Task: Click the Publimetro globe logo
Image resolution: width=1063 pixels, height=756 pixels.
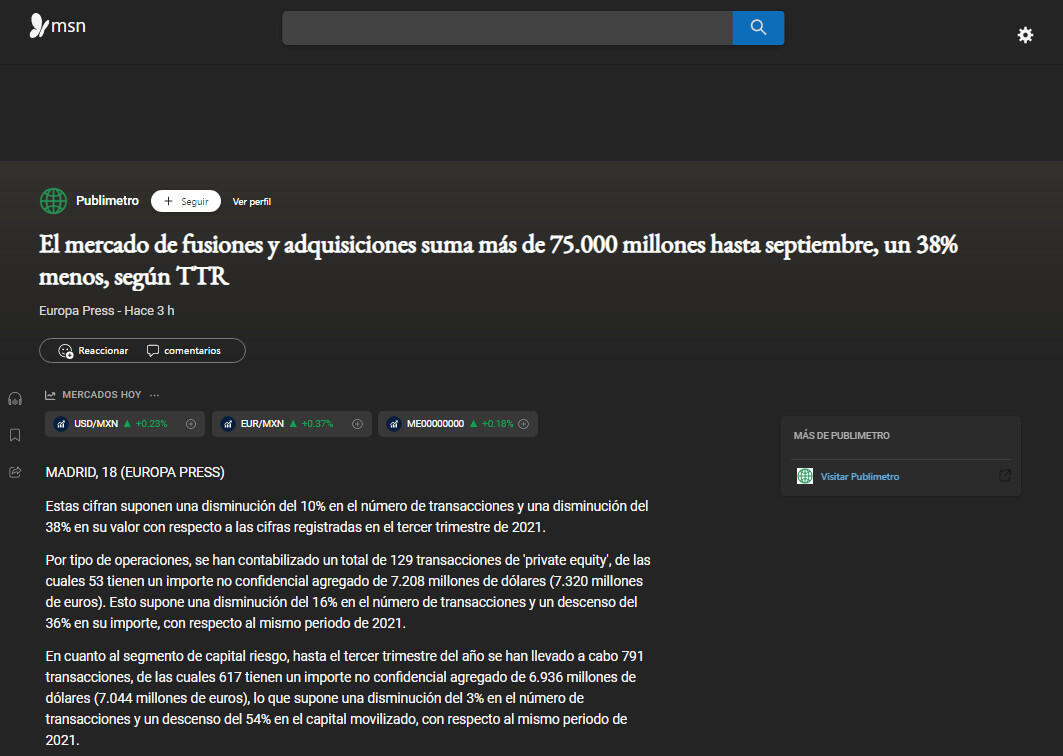Action: (x=53, y=201)
